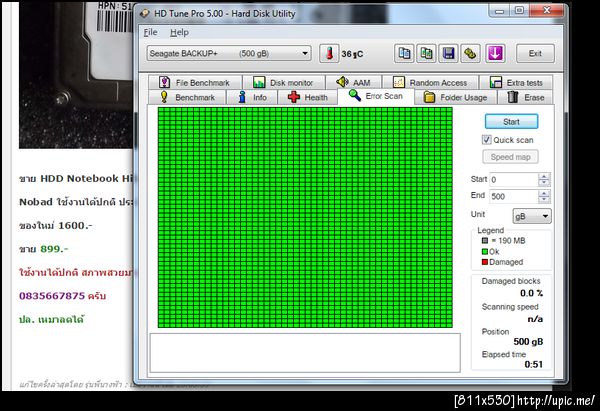Click hard disk photo on background webpage
Image resolution: width=600 pixels, height=411 pixels.
pyautogui.click(x=76, y=75)
